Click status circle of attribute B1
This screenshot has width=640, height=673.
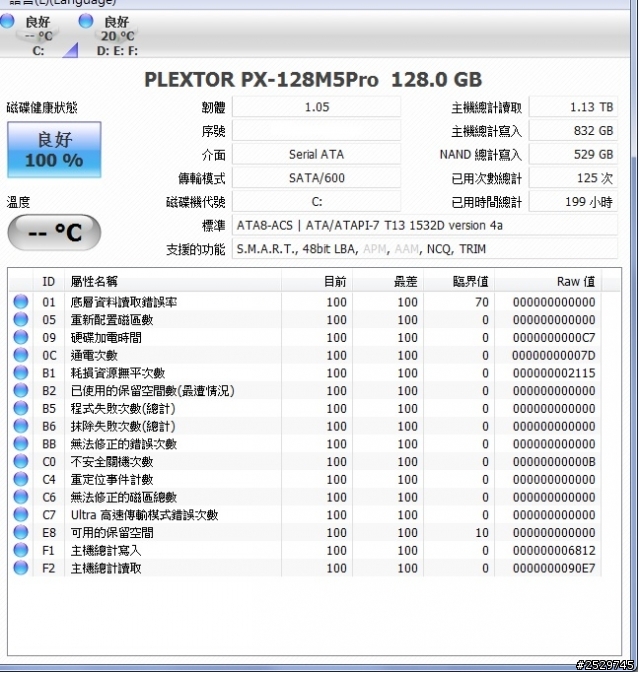(21, 373)
